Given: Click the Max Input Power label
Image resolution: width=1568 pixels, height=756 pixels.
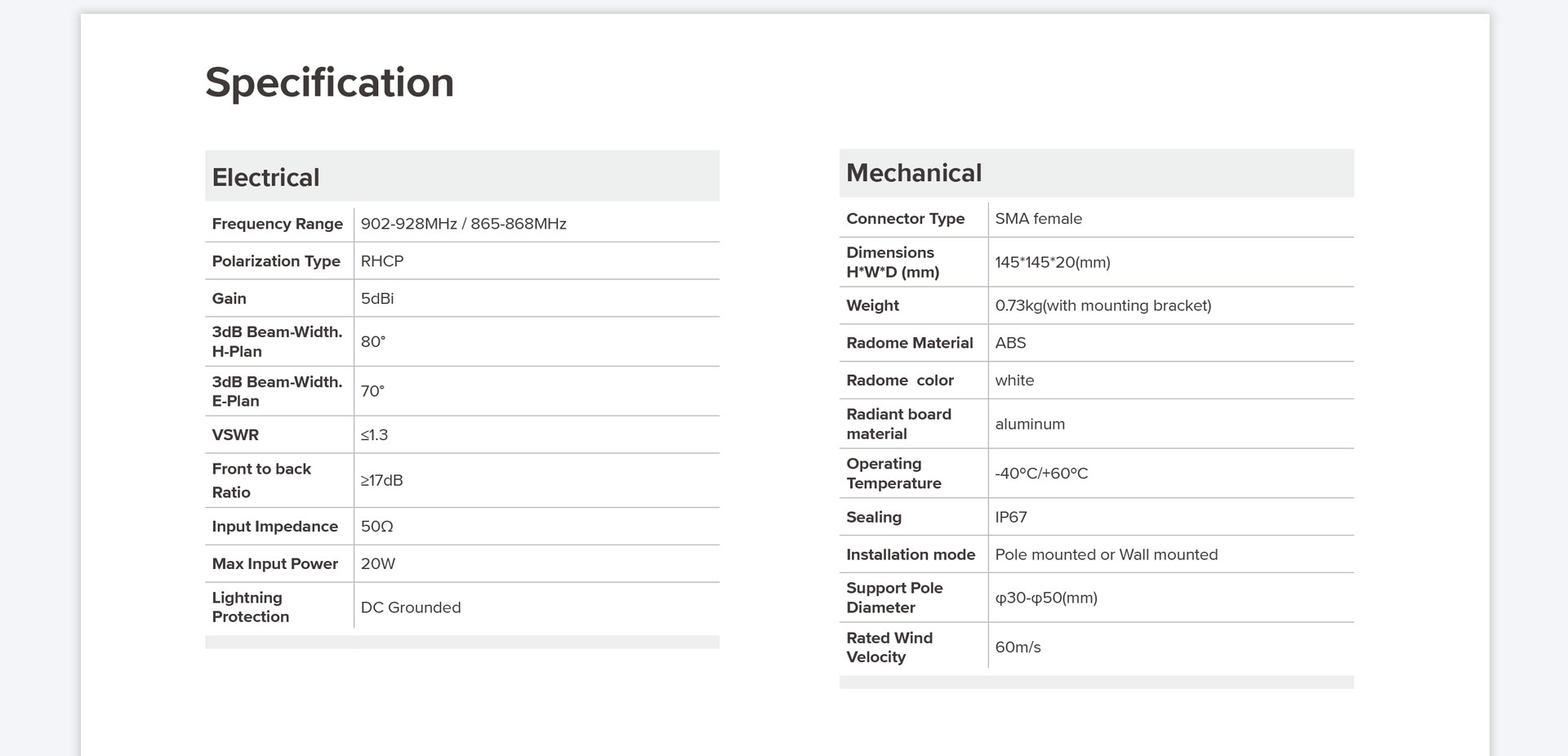Looking at the screenshot, I should point(274,564).
